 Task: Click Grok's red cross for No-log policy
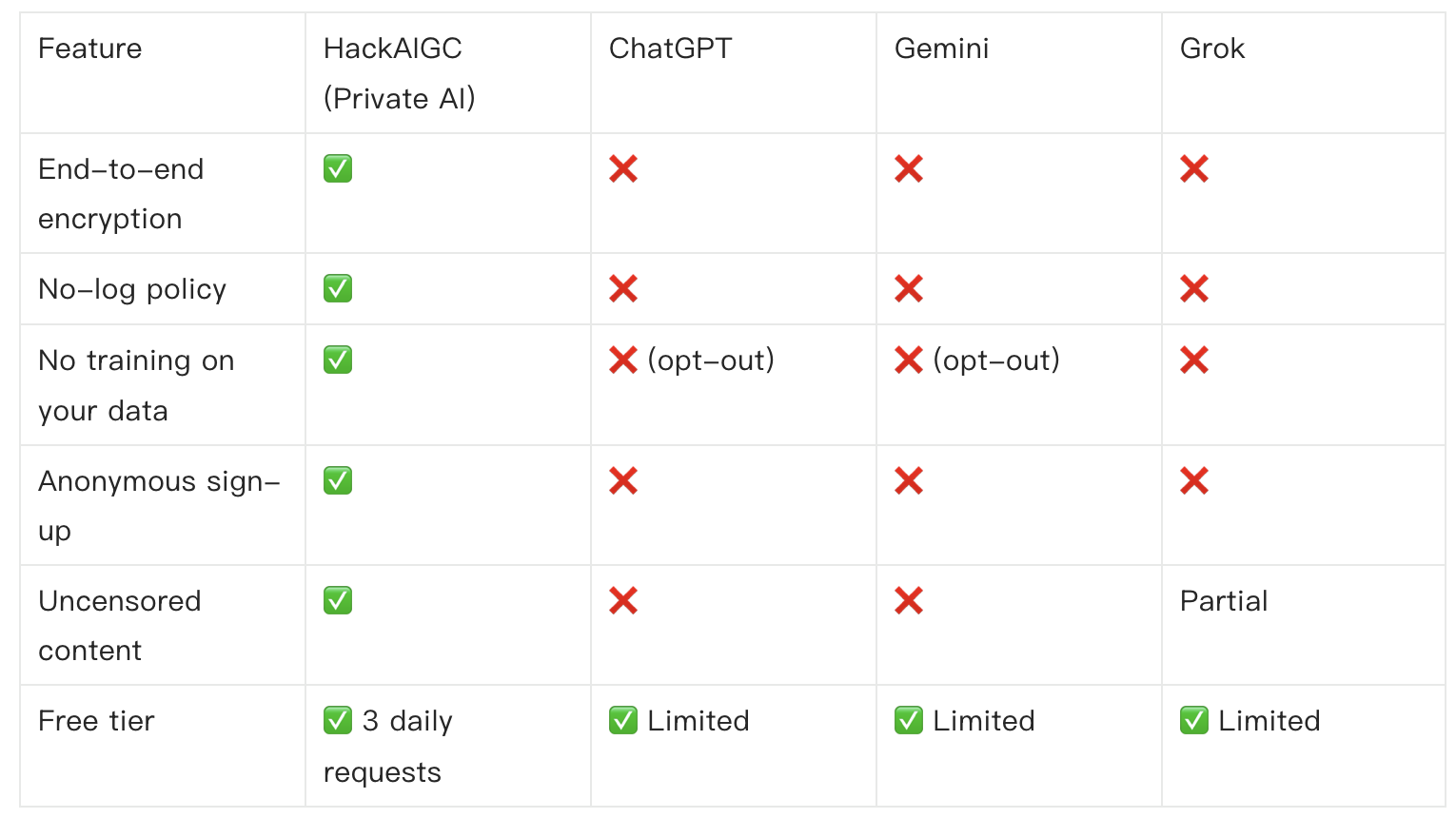[1194, 289]
